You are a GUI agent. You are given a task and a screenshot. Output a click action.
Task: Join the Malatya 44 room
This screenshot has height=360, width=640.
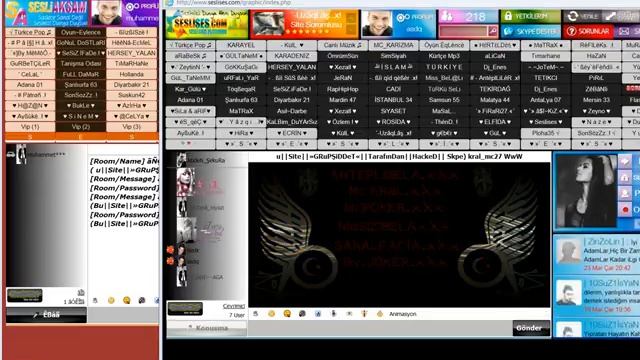click(495, 100)
